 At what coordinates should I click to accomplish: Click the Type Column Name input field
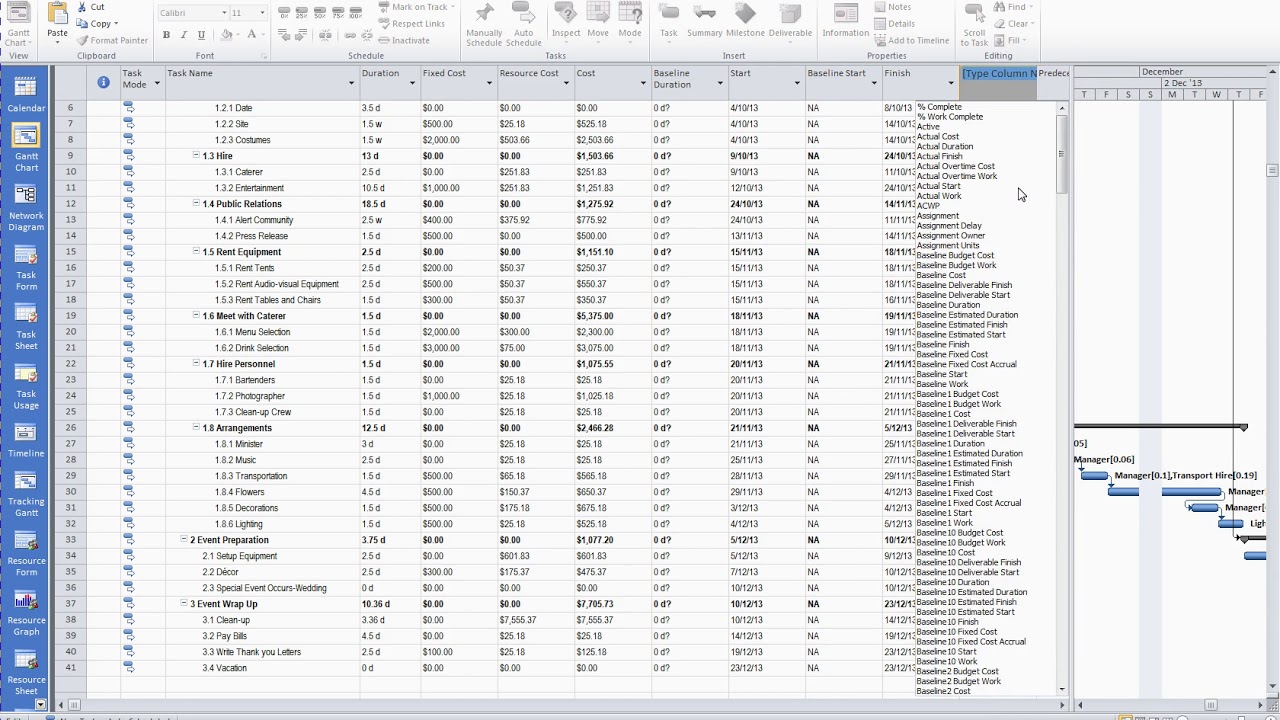tap(999, 73)
